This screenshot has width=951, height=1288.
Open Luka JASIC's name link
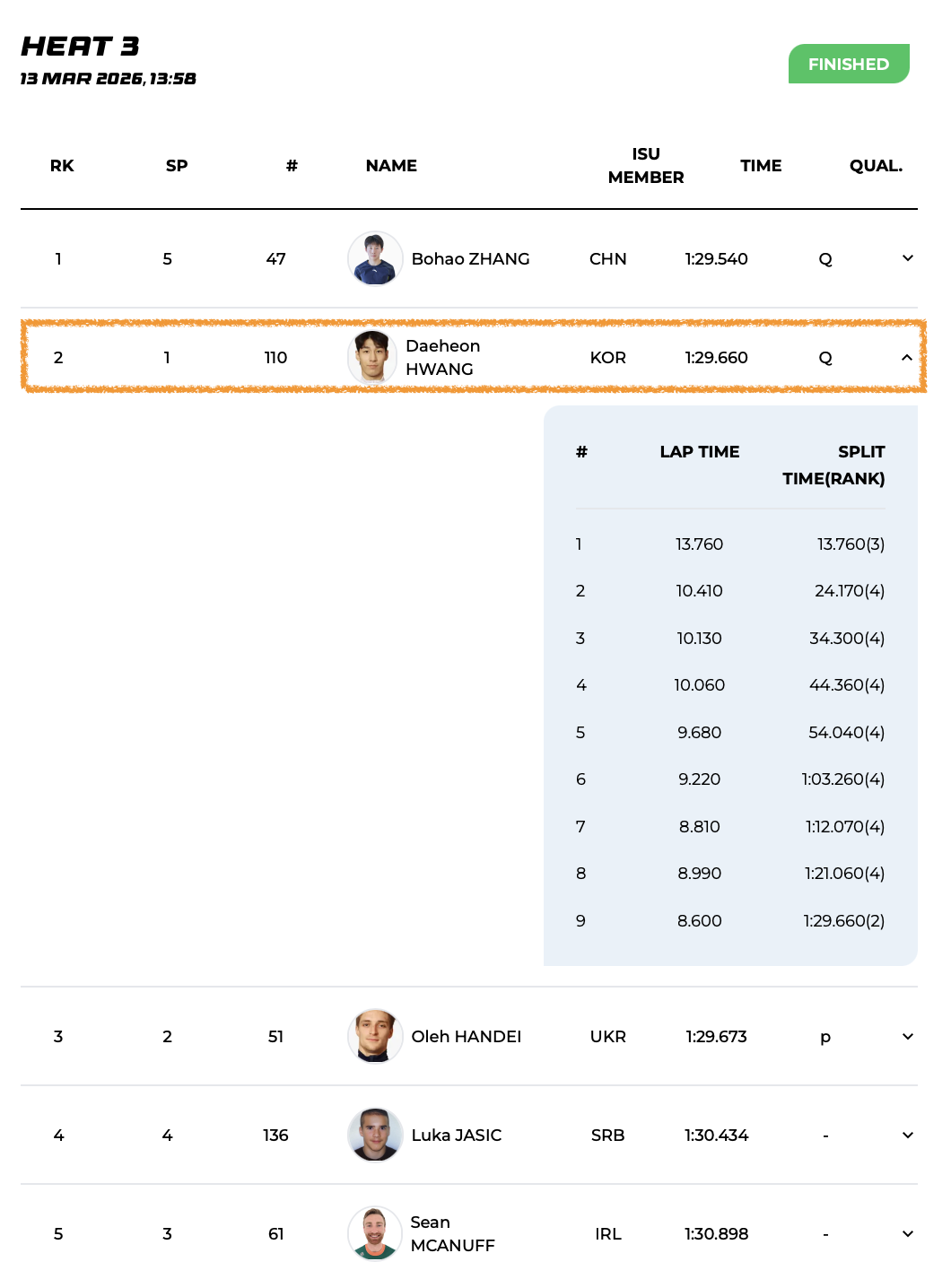pyautogui.click(x=456, y=1135)
